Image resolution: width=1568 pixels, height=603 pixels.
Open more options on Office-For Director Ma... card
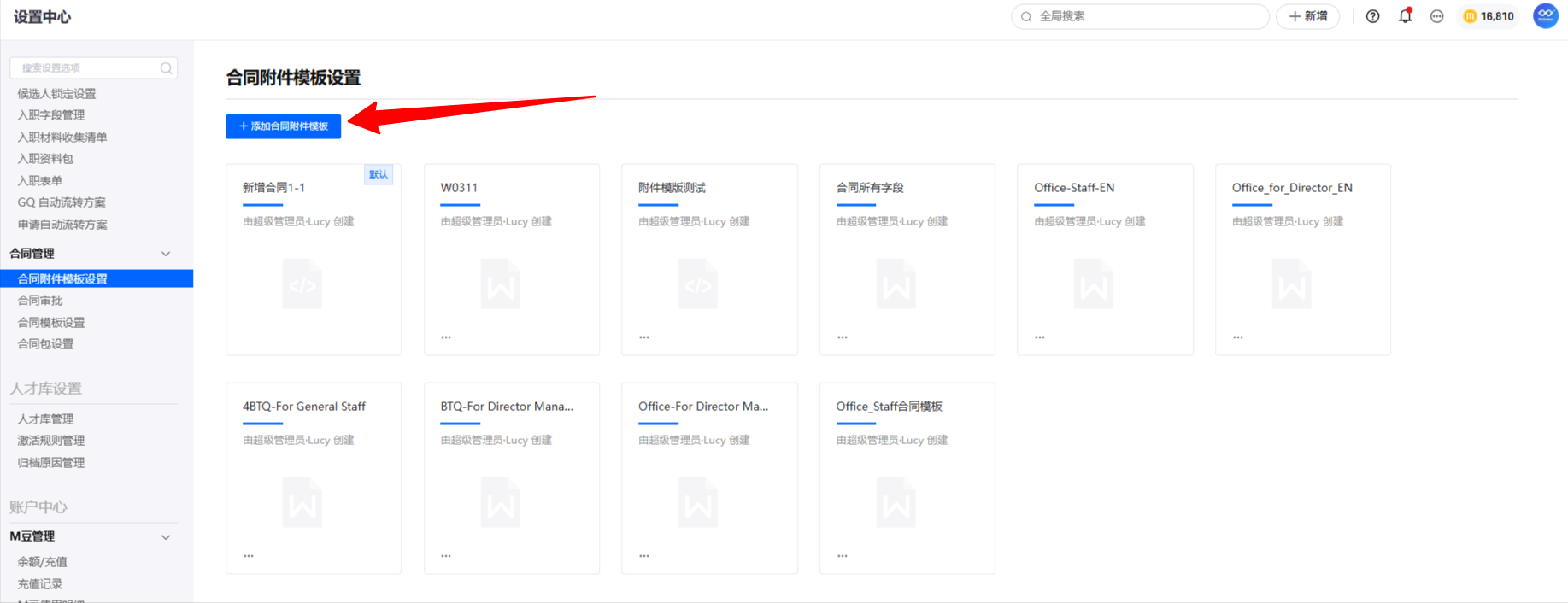[644, 556]
